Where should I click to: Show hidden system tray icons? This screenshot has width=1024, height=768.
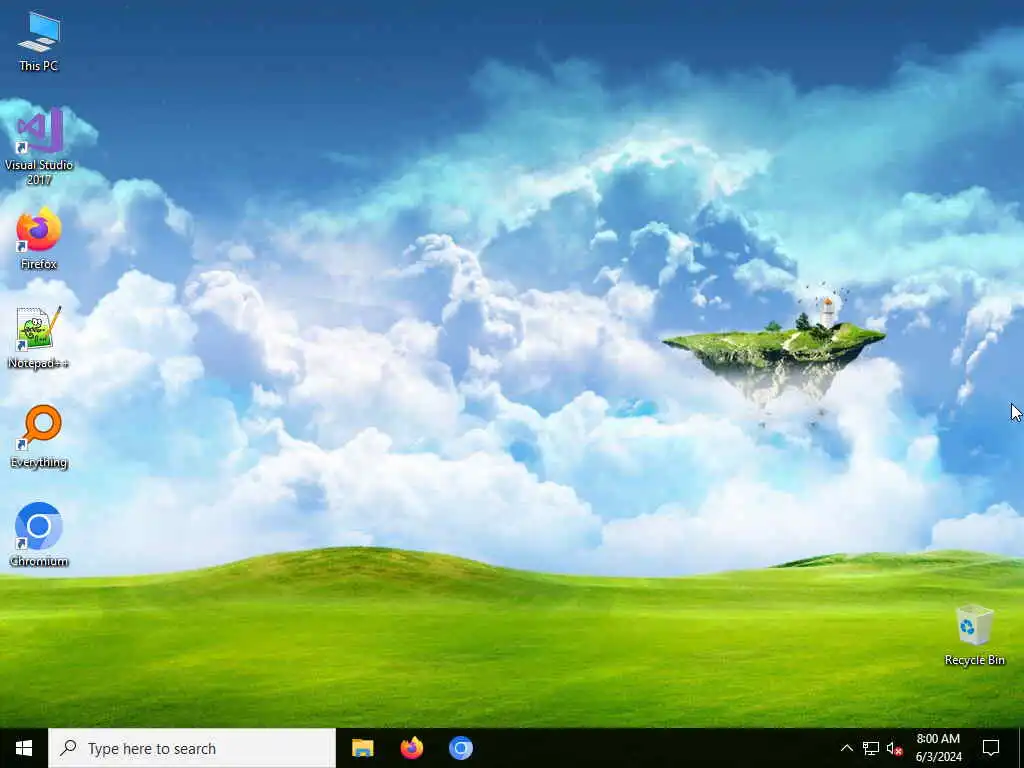click(846, 748)
